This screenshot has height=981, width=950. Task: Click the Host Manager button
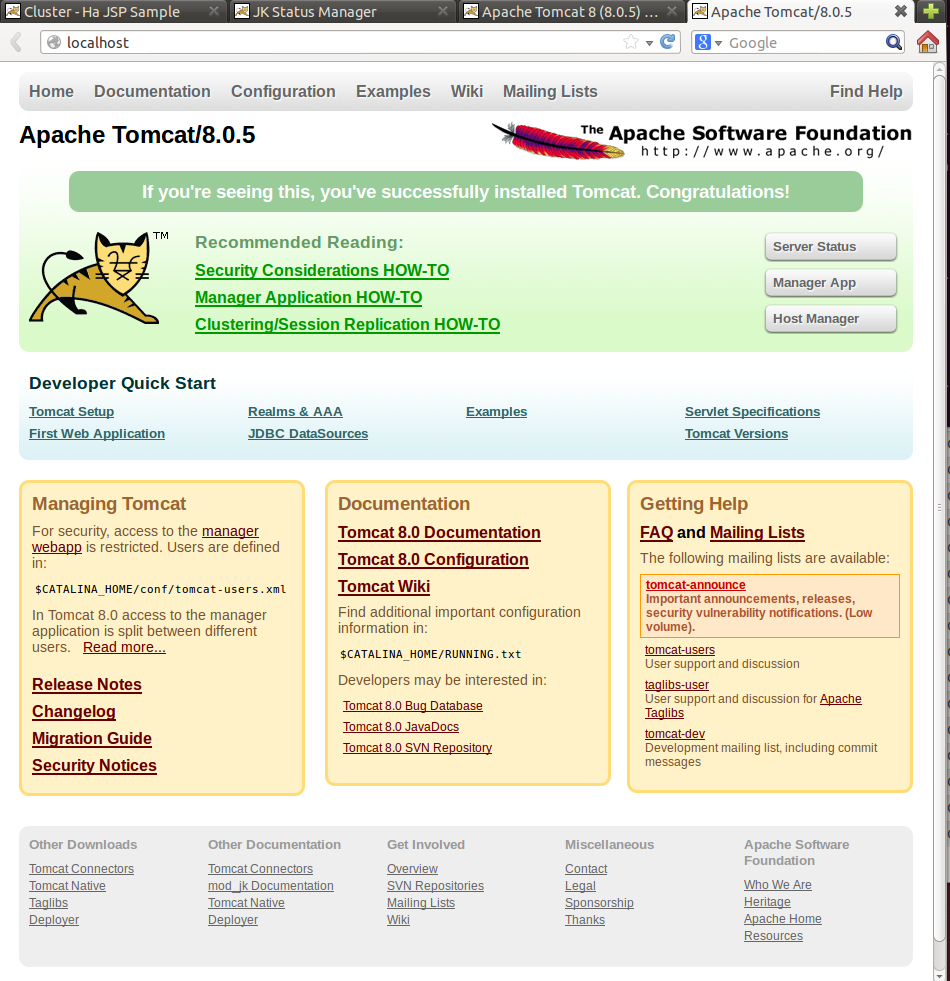tap(830, 318)
